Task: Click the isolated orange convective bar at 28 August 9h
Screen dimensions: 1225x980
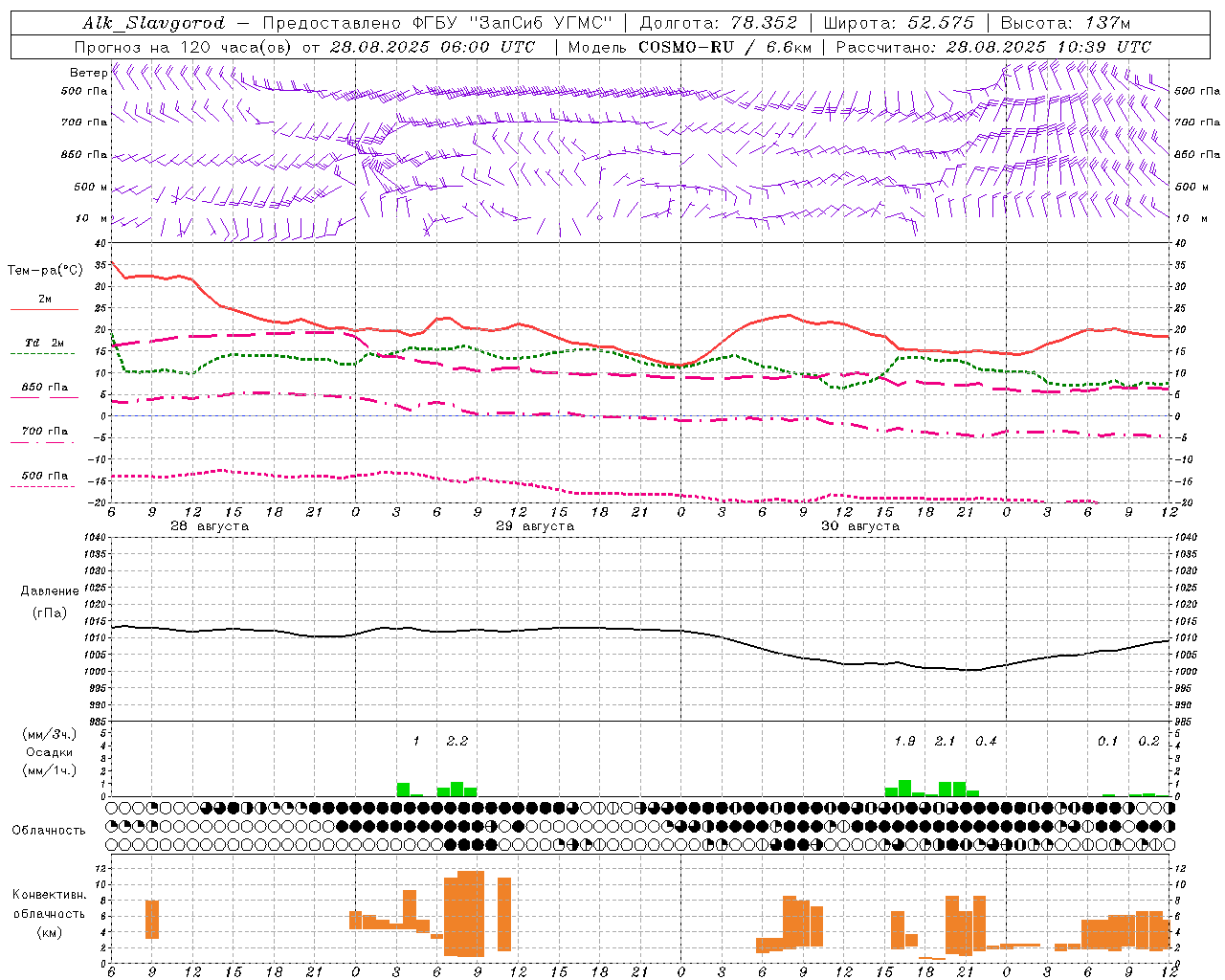Action: [152, 920]
